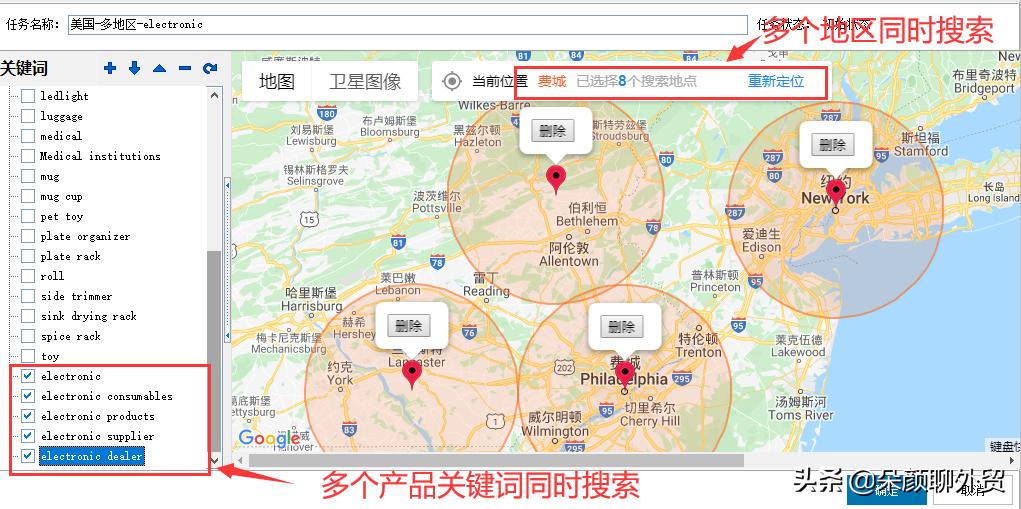Select the 'plate organizer' keyword label
The width and height of the screenshot is (1021, 509).
pyautogui.click(x=85, y=236)
